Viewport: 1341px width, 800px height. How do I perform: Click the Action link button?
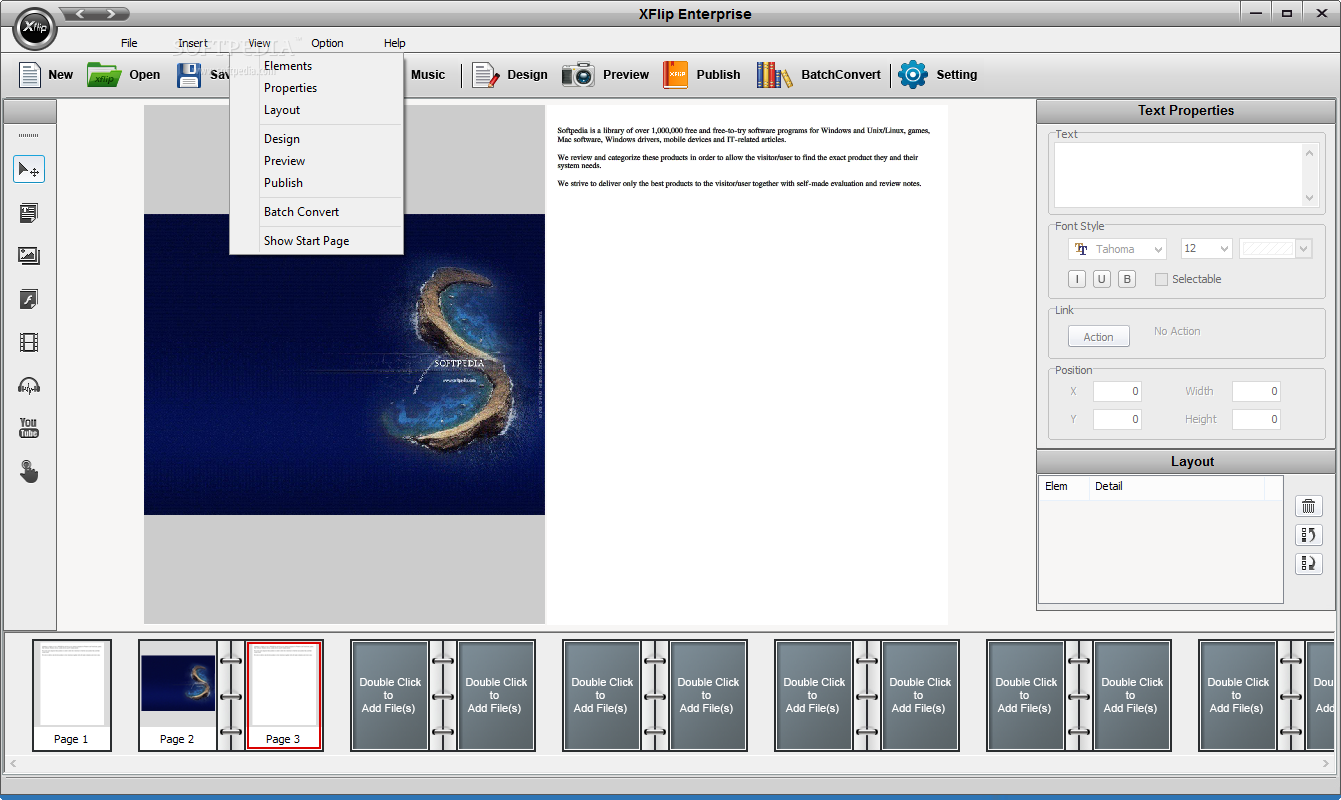pyautogui.click(x=1098, y=337)
